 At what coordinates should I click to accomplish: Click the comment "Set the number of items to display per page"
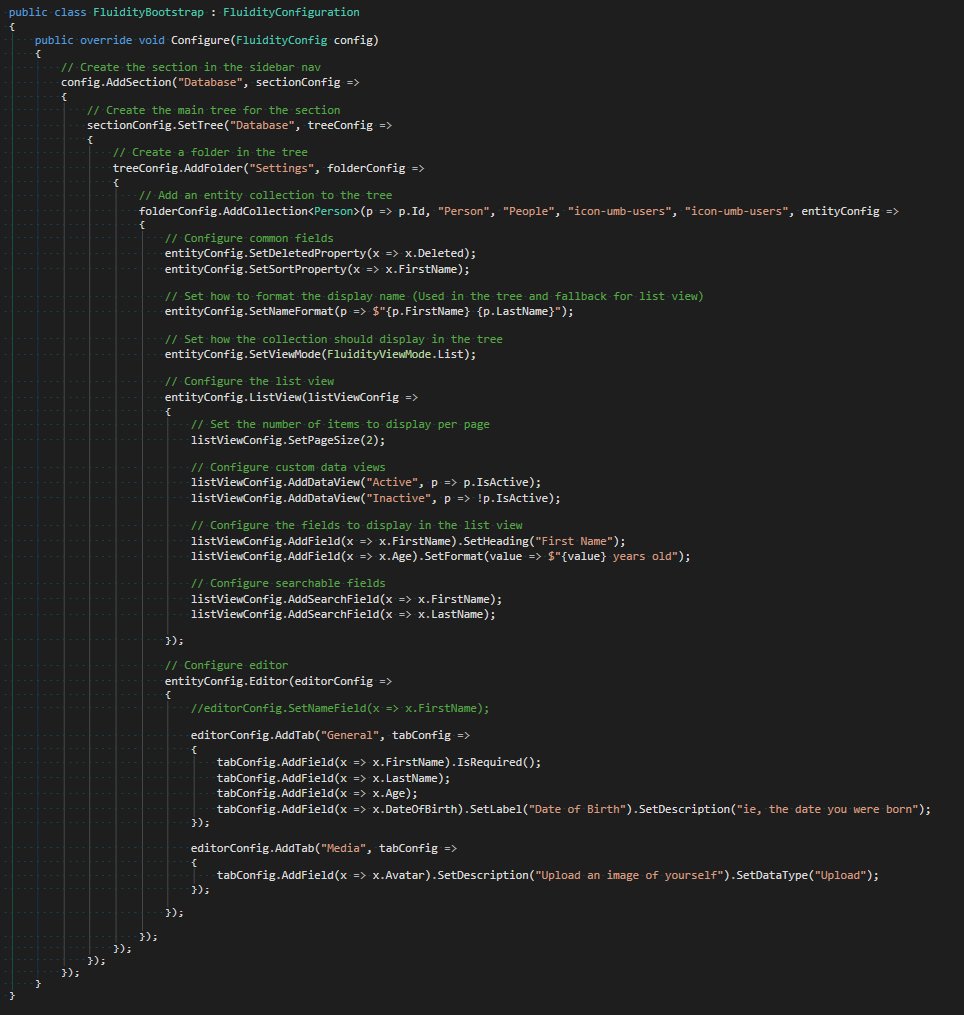tap(340, 425)
